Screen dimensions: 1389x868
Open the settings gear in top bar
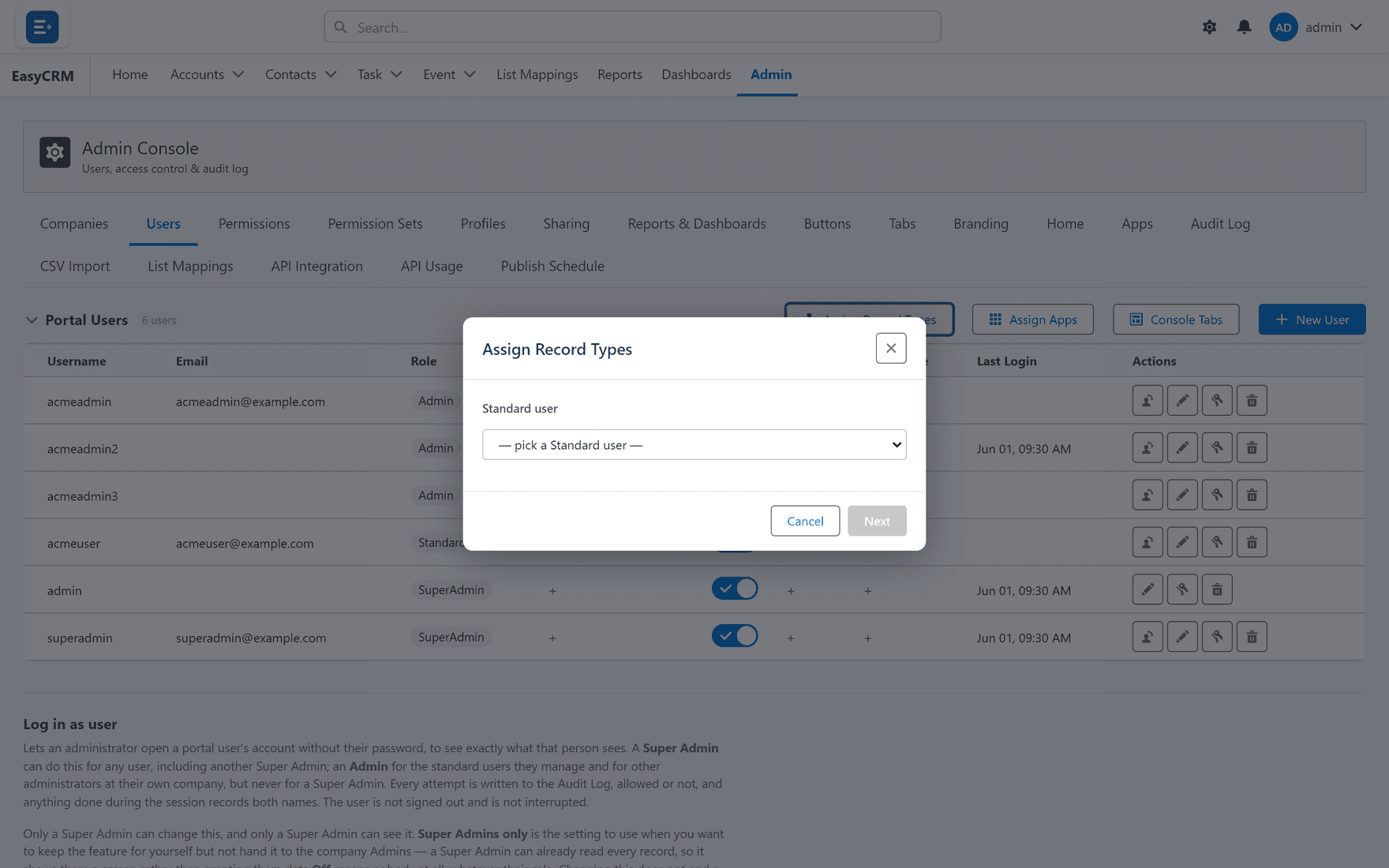[x=1209, y=27]
